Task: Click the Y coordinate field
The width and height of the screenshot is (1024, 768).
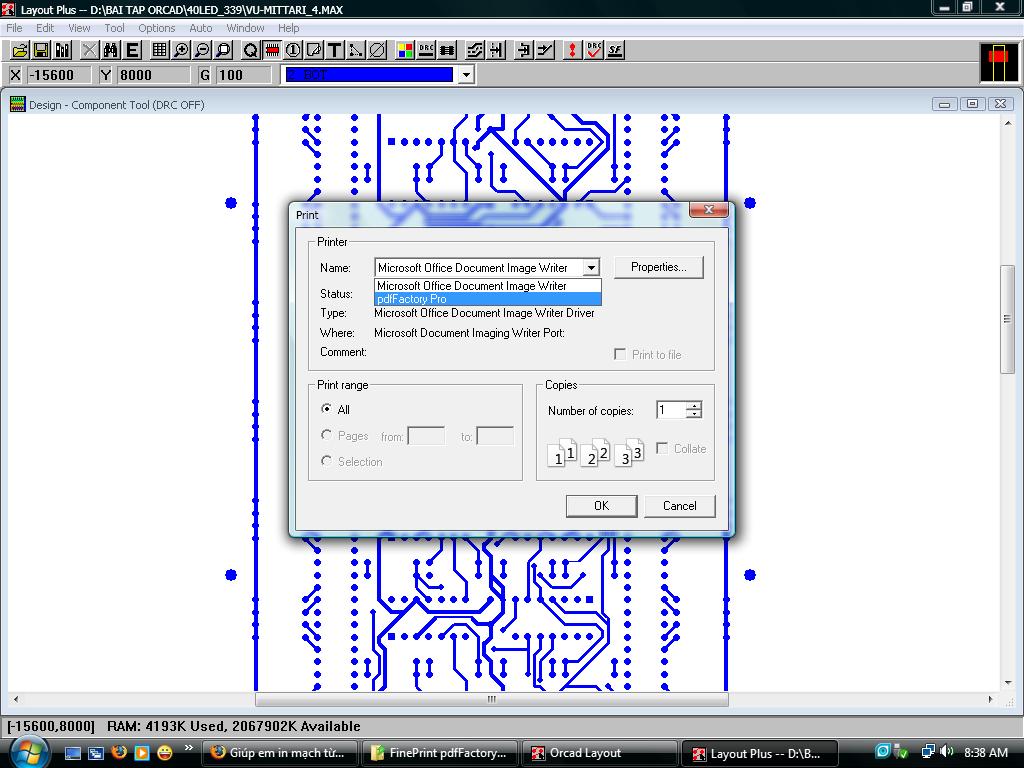Action: (x=153, y=75)
